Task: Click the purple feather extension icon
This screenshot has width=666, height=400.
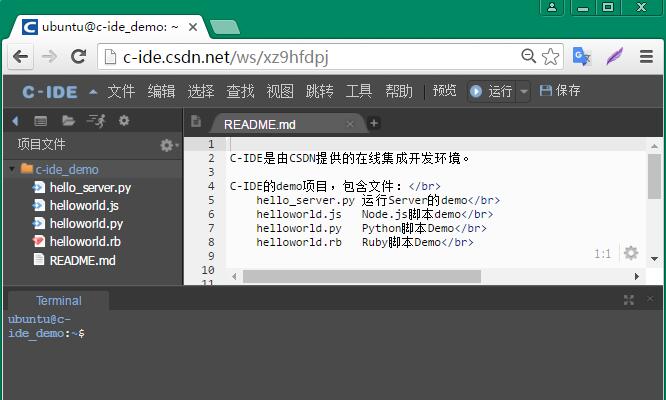Action: point(614,56)
